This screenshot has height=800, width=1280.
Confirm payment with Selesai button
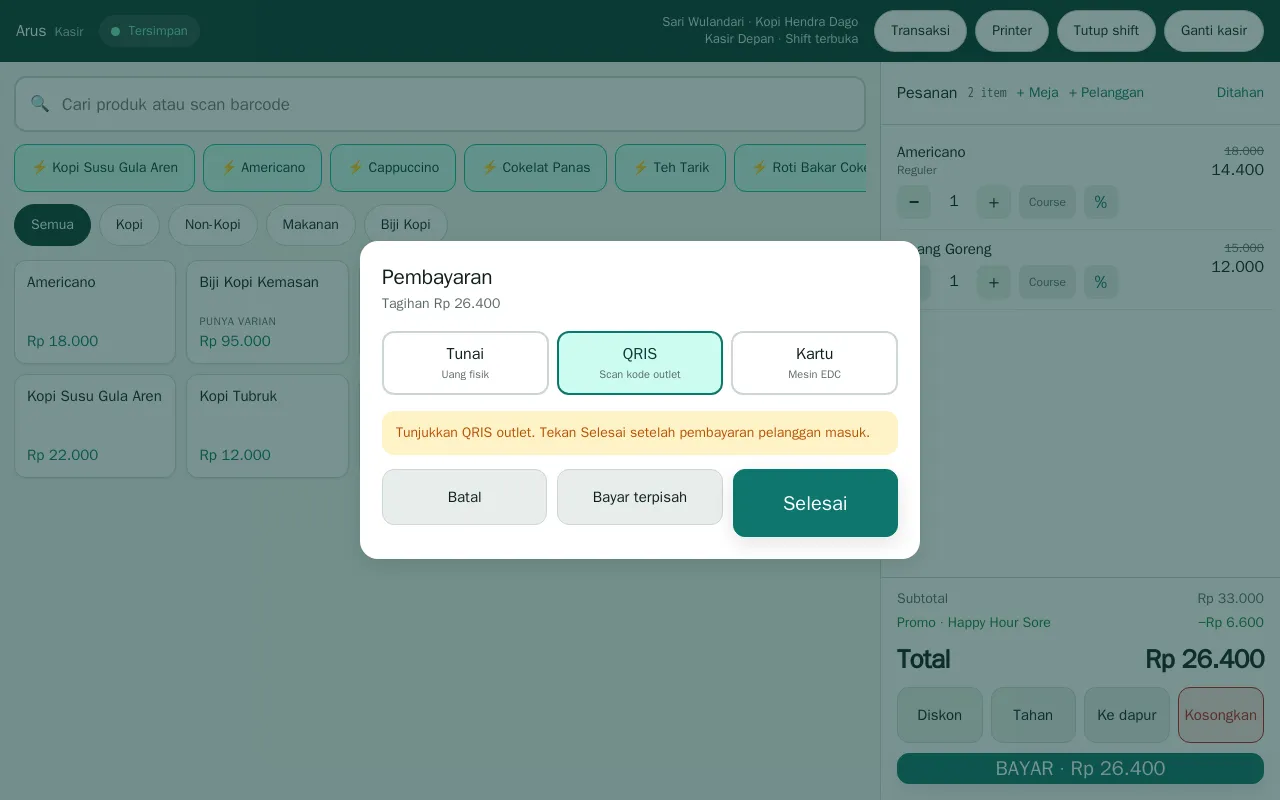[815, 503]
